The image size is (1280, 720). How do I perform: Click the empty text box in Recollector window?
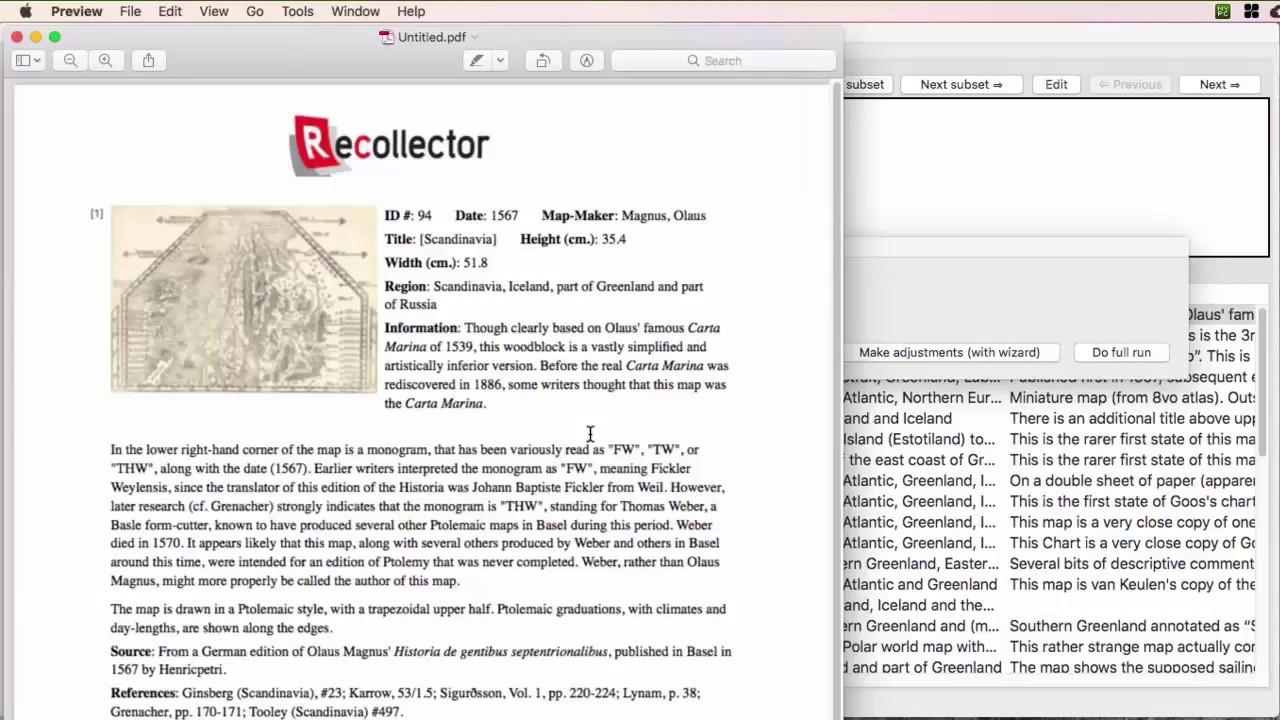1056,177
